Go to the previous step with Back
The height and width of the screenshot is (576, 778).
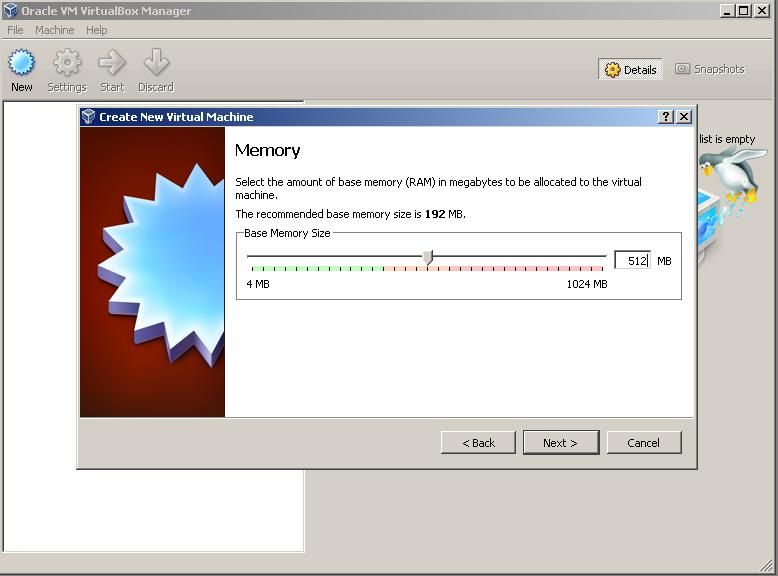pos(478,443)
